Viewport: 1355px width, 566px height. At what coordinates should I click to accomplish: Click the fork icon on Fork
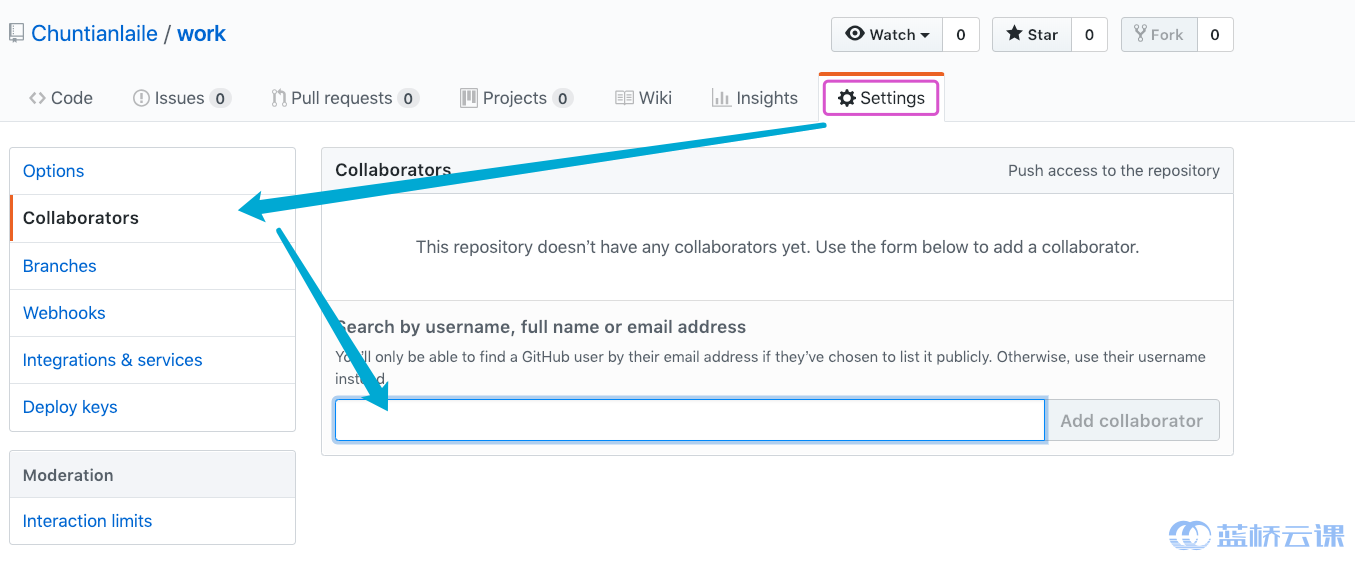1141,33
